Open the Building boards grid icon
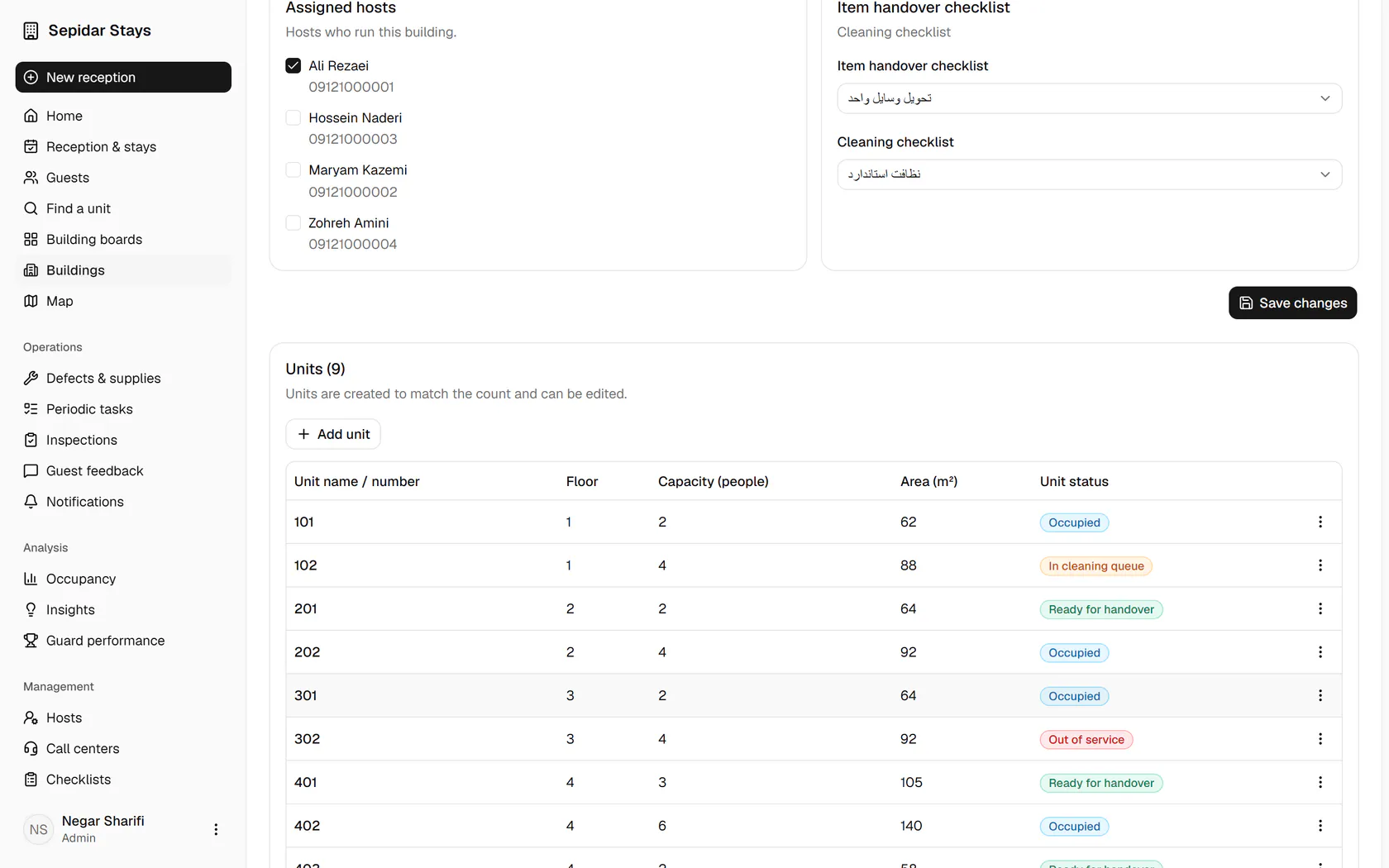 (x=31, y=240)
